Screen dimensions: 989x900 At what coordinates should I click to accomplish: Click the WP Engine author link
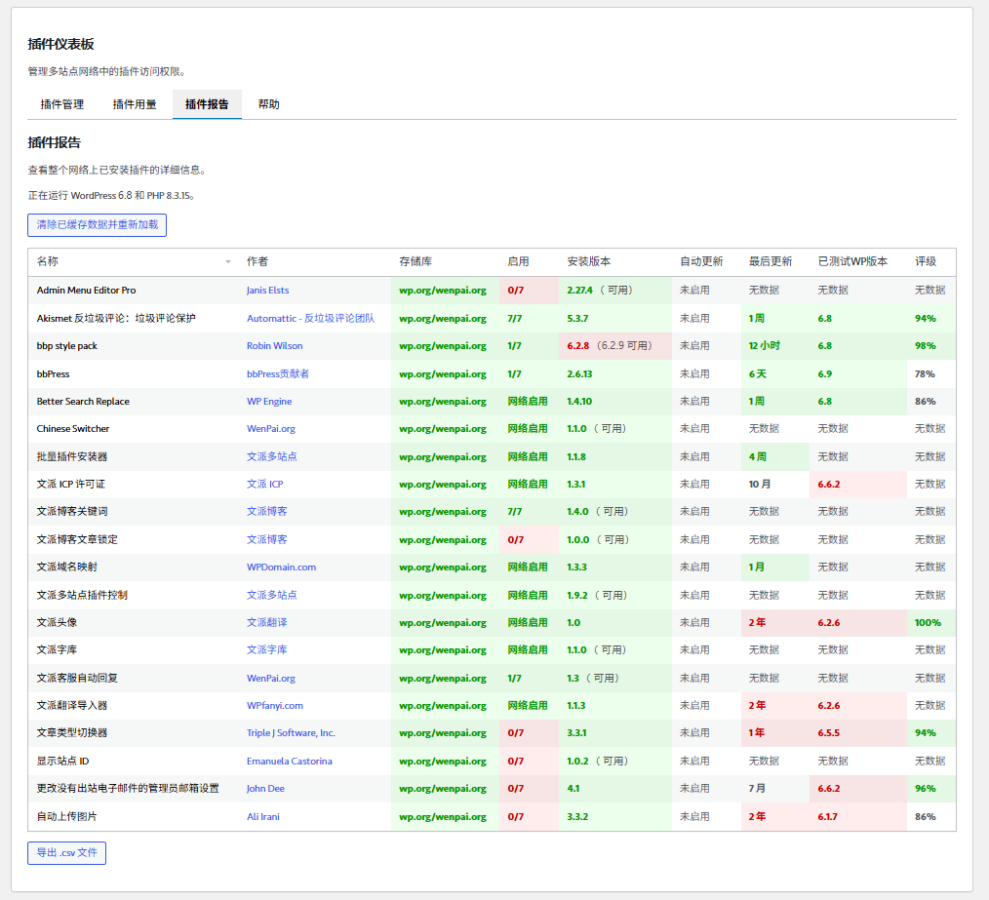269,401
